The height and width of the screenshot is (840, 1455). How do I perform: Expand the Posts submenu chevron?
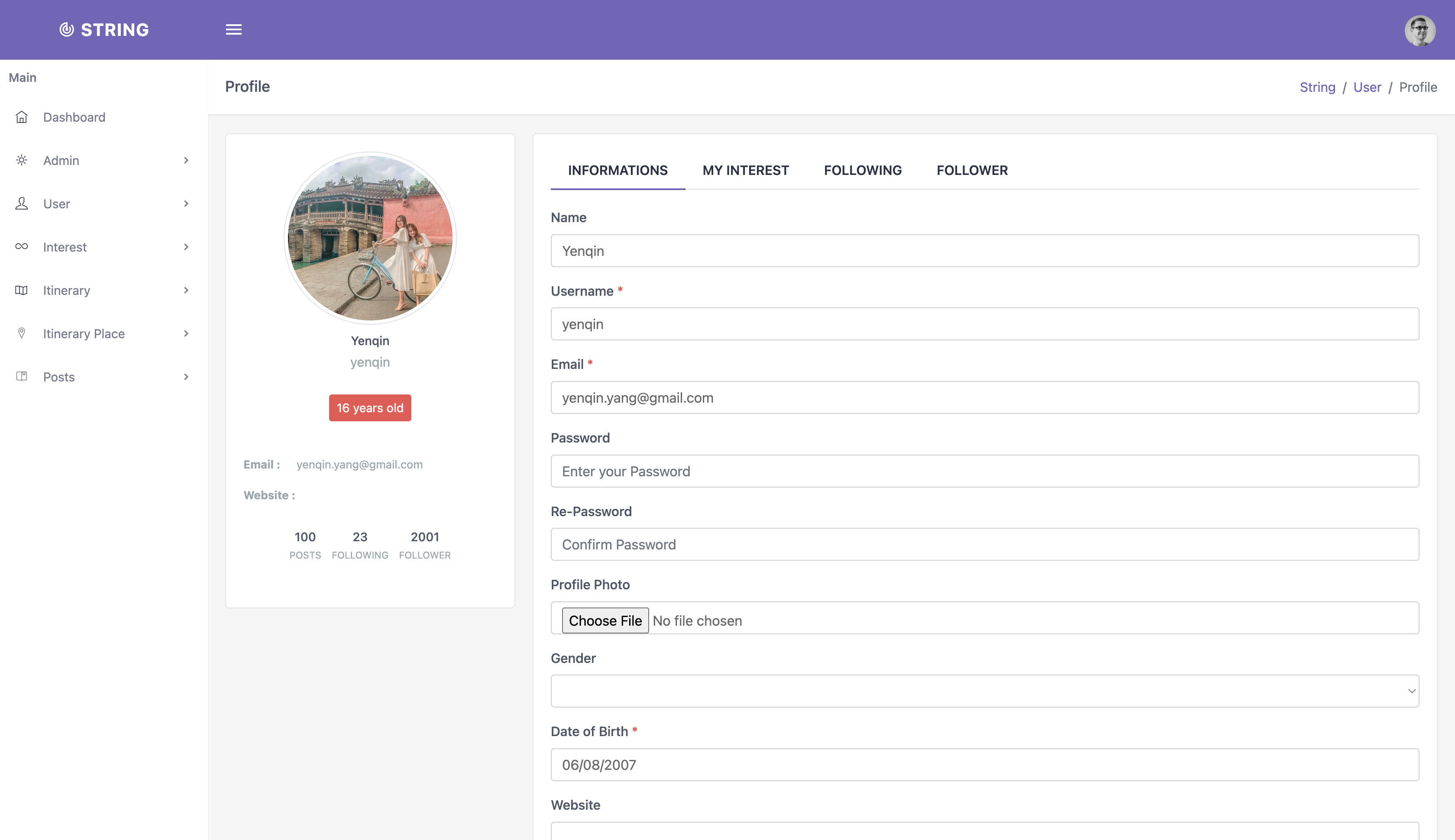tap(186, 377)
